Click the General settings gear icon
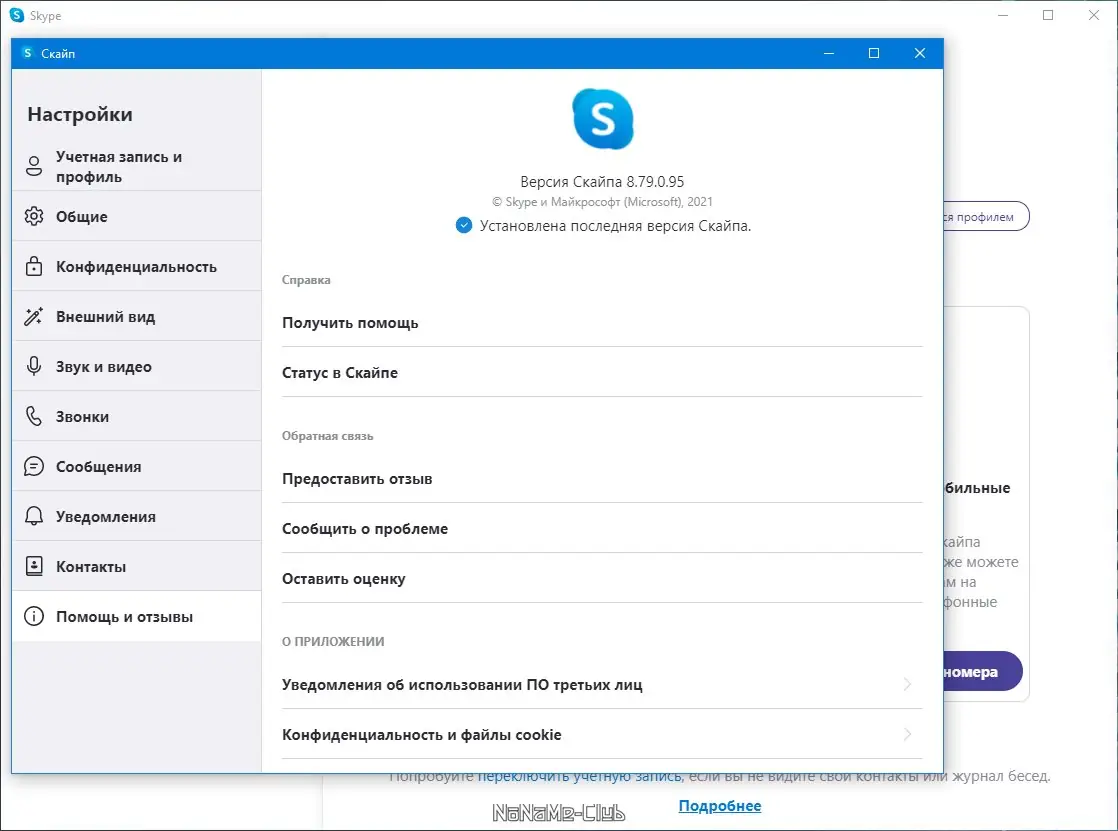This screenshot has width=1118, height=831. pos(34,216)
